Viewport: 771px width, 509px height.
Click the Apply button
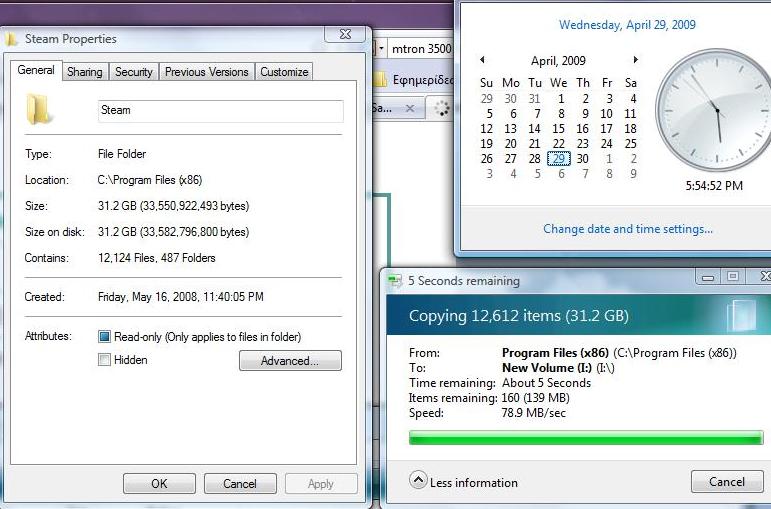[321, 483]
